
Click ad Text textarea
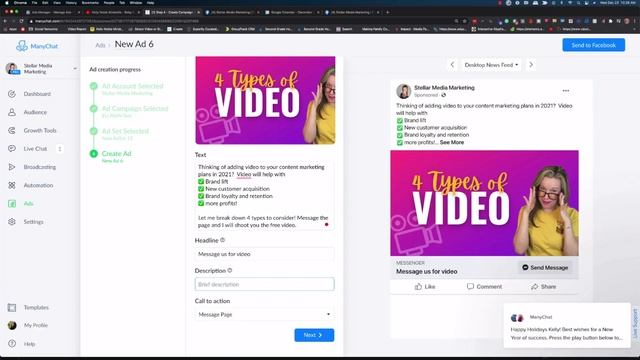pyautogui.click(x=264, y=196)
